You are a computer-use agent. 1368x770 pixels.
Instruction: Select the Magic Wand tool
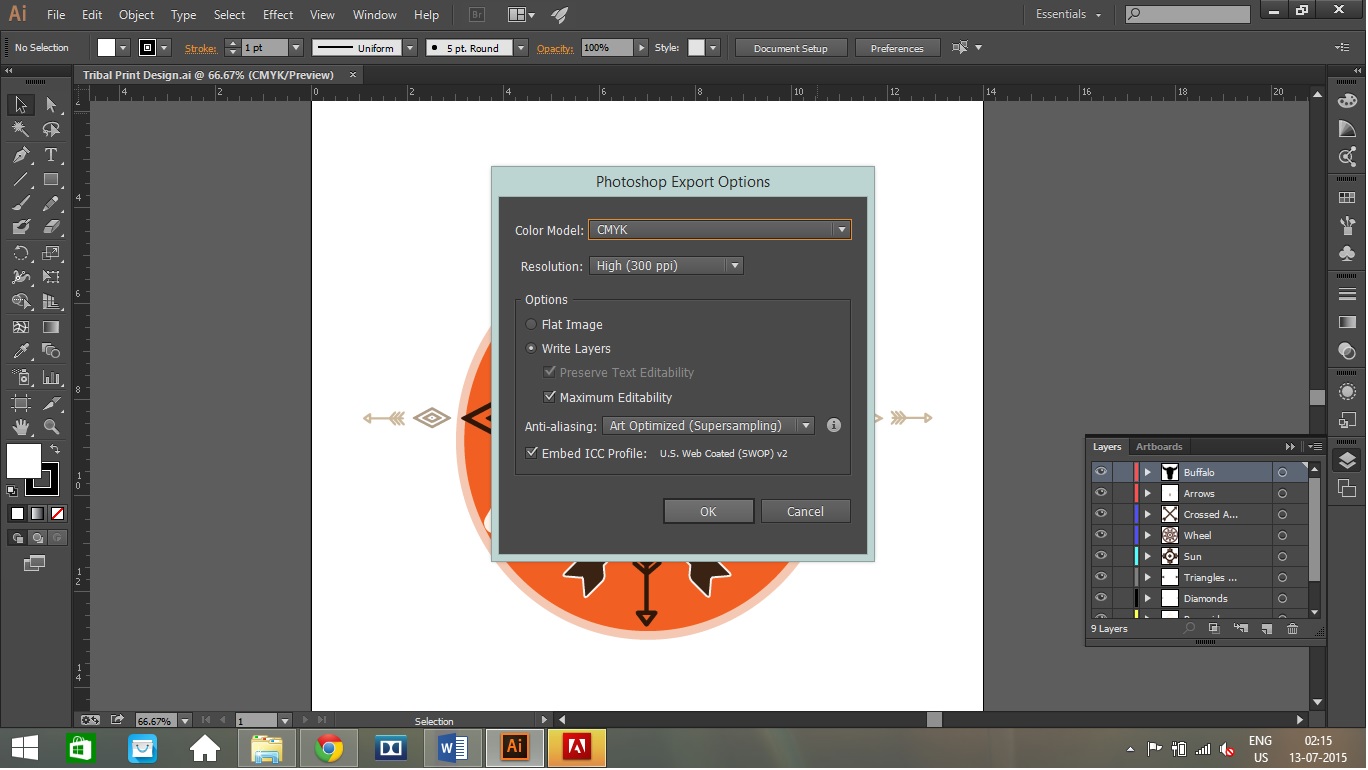[x=21, y=130]
